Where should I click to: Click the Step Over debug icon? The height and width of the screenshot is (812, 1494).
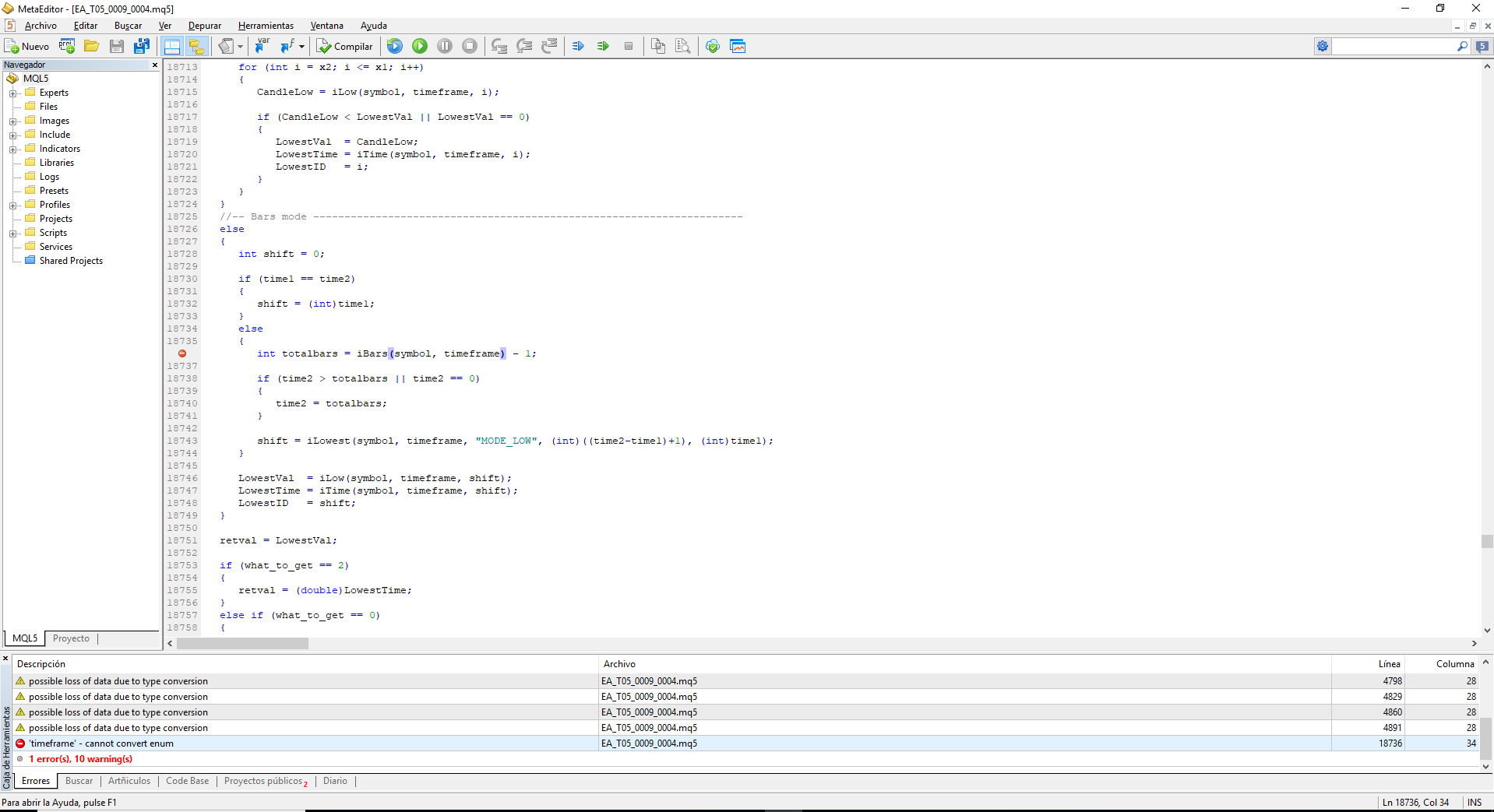(x=524, y=47)
